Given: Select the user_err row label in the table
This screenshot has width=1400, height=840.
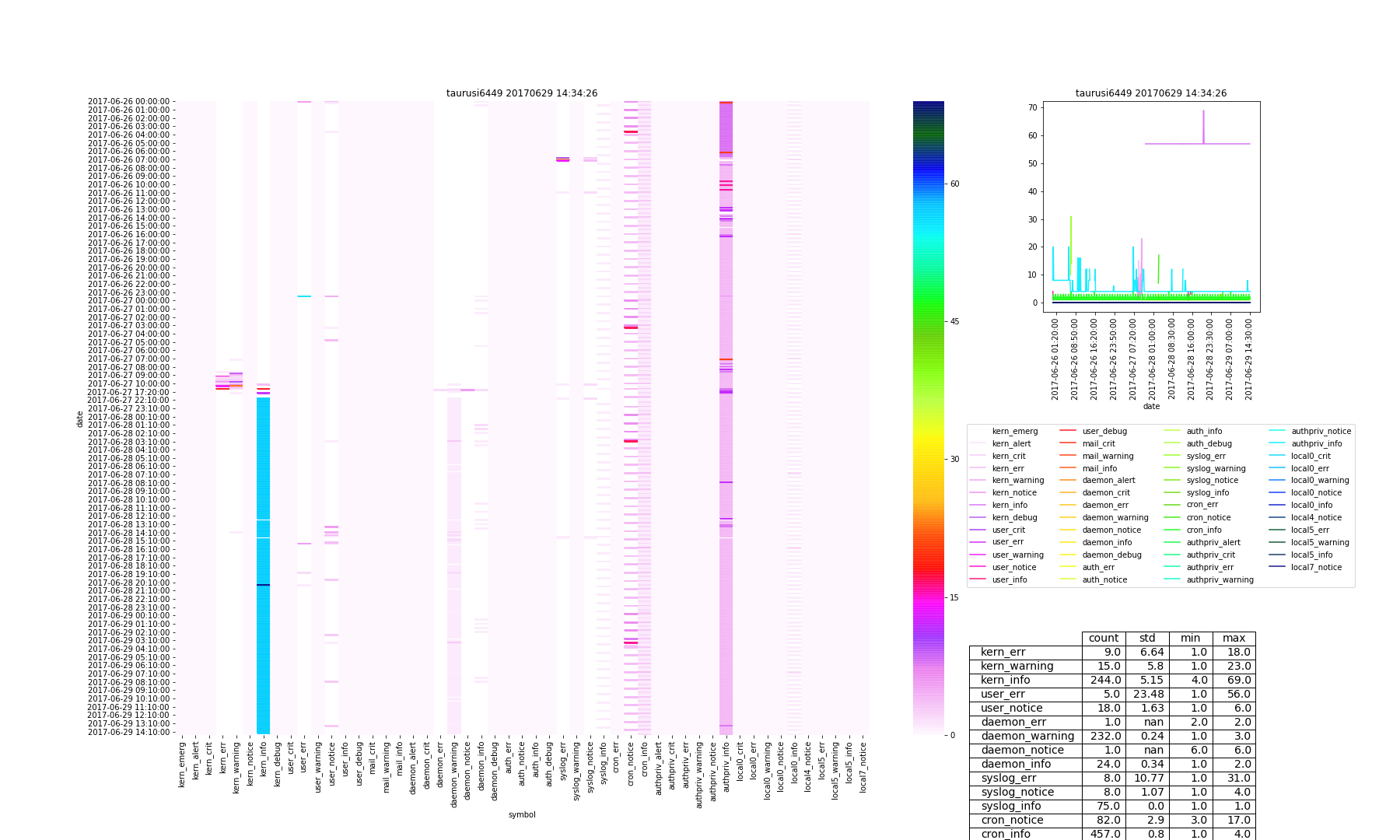Looking at the screenshot, I should pos(1003,695).
